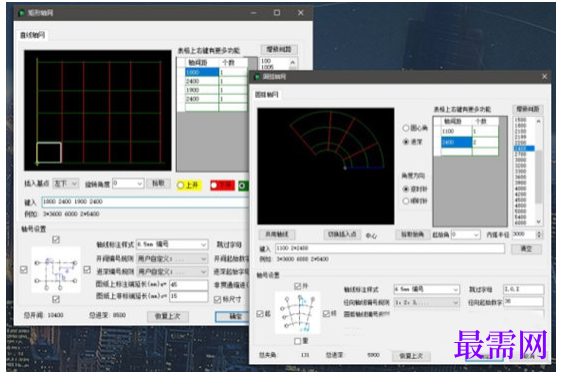Screen dimensions: 566x376
Task: Switch to the 圆弧轴网 tab in arc dialog
Action: (267, 95)
